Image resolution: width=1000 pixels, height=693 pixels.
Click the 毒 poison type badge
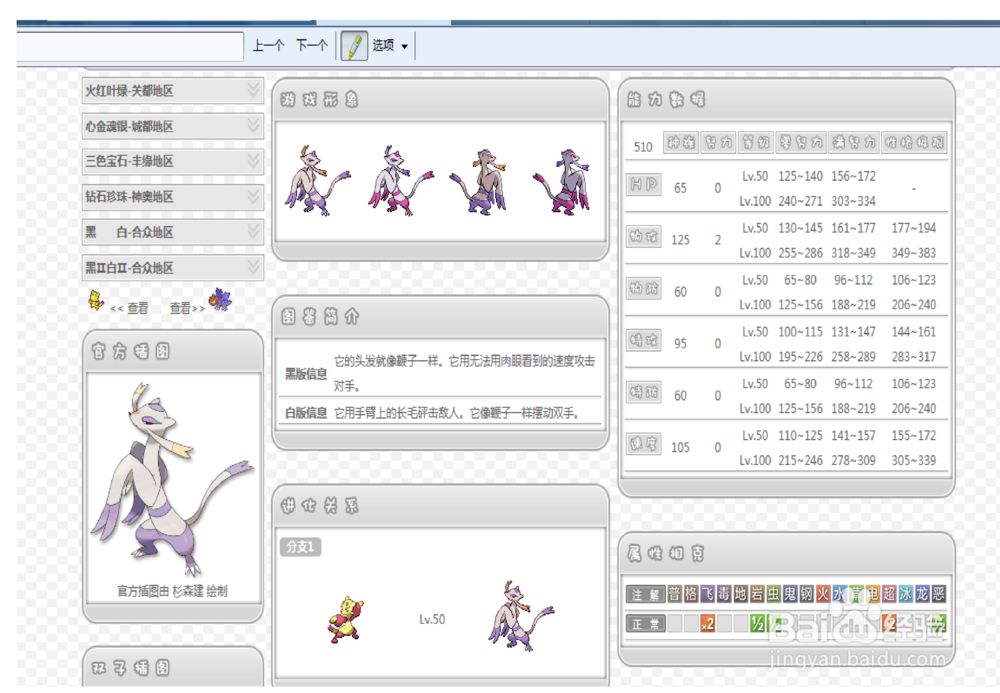point(724,594)
